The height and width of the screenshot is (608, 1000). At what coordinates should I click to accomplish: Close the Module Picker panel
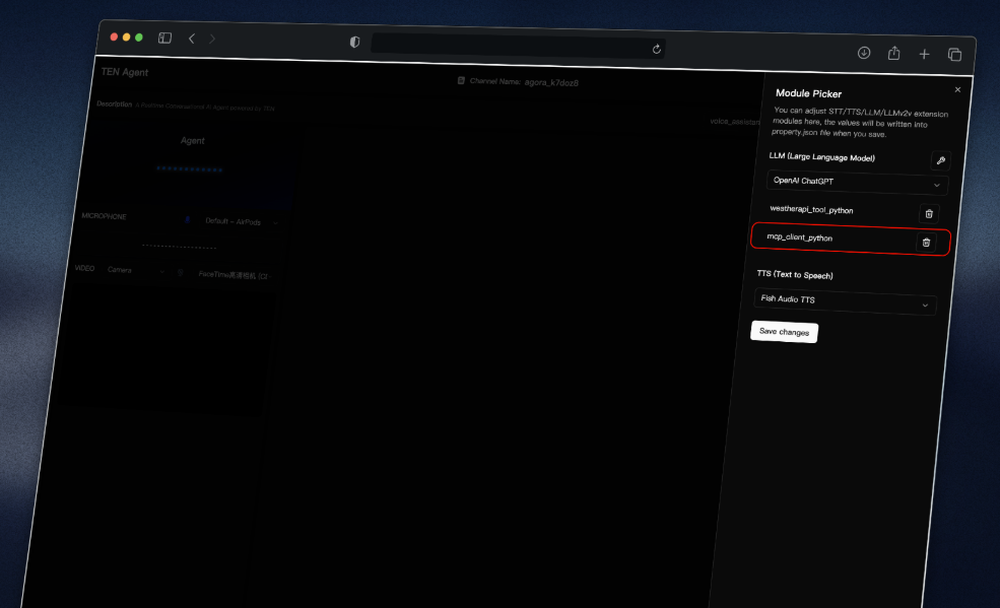tap(957, 90)
